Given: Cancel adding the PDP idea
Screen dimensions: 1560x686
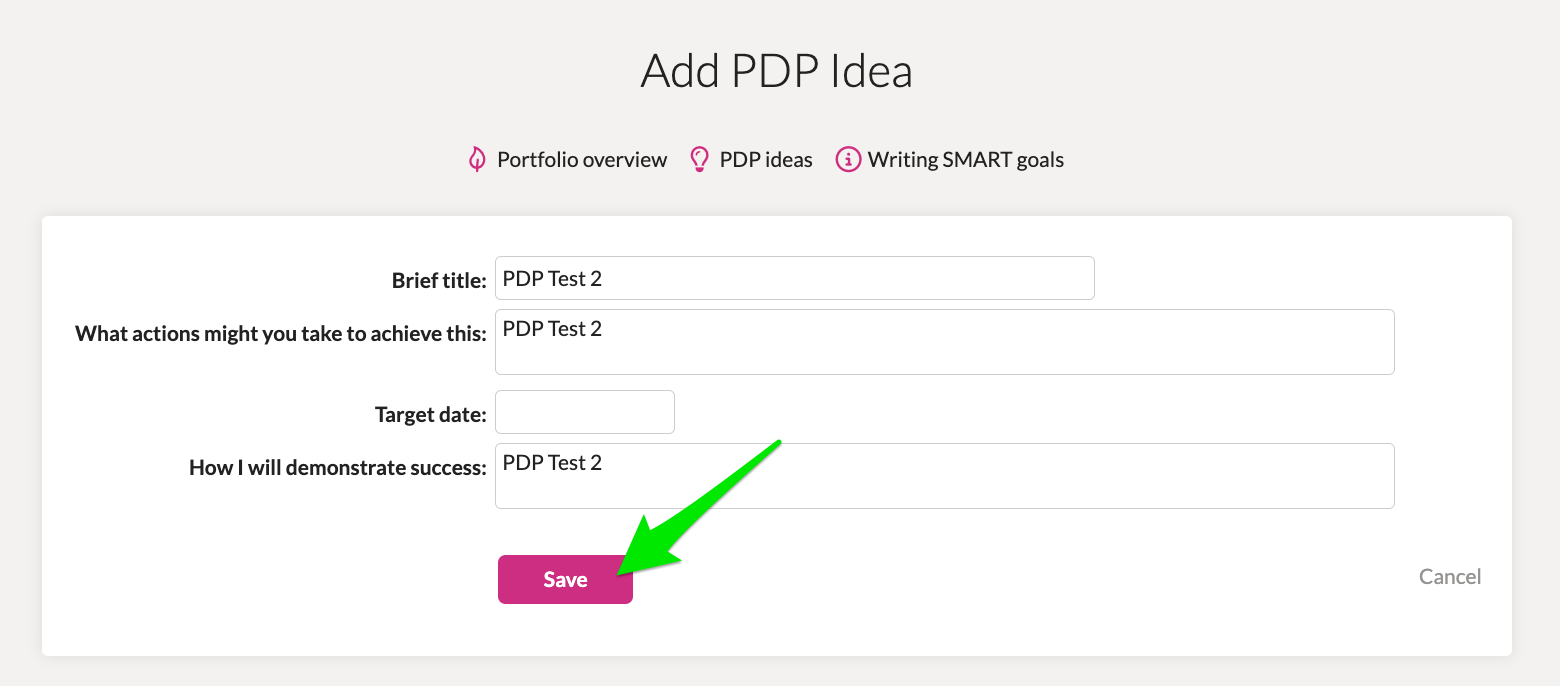Looking at the screenshot, I should tap(1450, 577).
